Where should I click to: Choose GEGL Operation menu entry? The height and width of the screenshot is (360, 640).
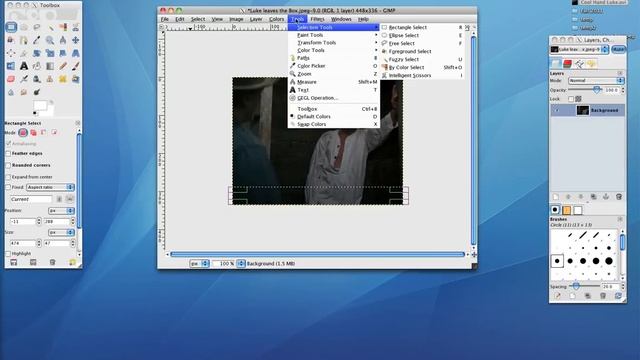333,98
